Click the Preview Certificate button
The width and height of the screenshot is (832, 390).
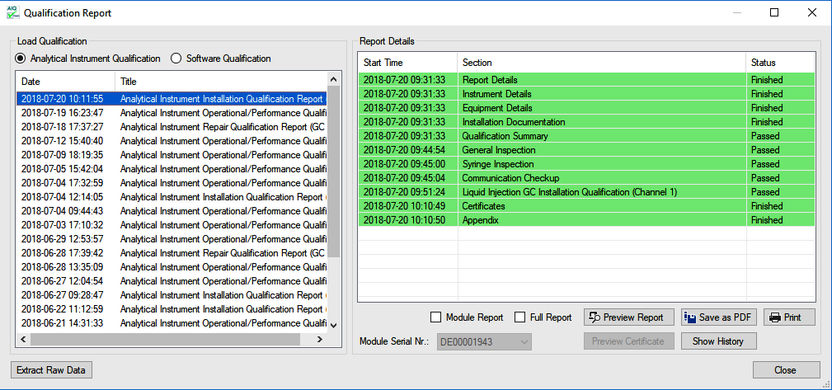(x=629, y=341)
